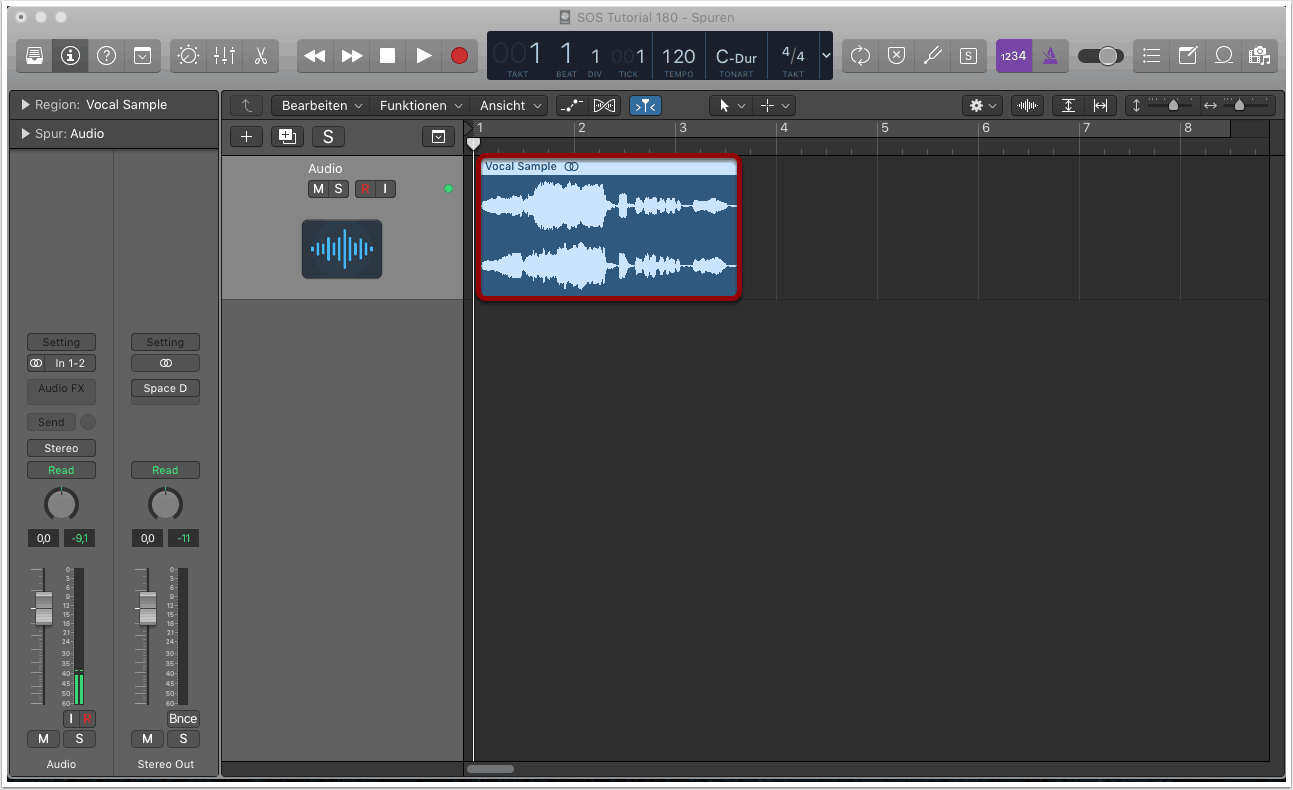Open the Library panel icon

coord(33,56)
